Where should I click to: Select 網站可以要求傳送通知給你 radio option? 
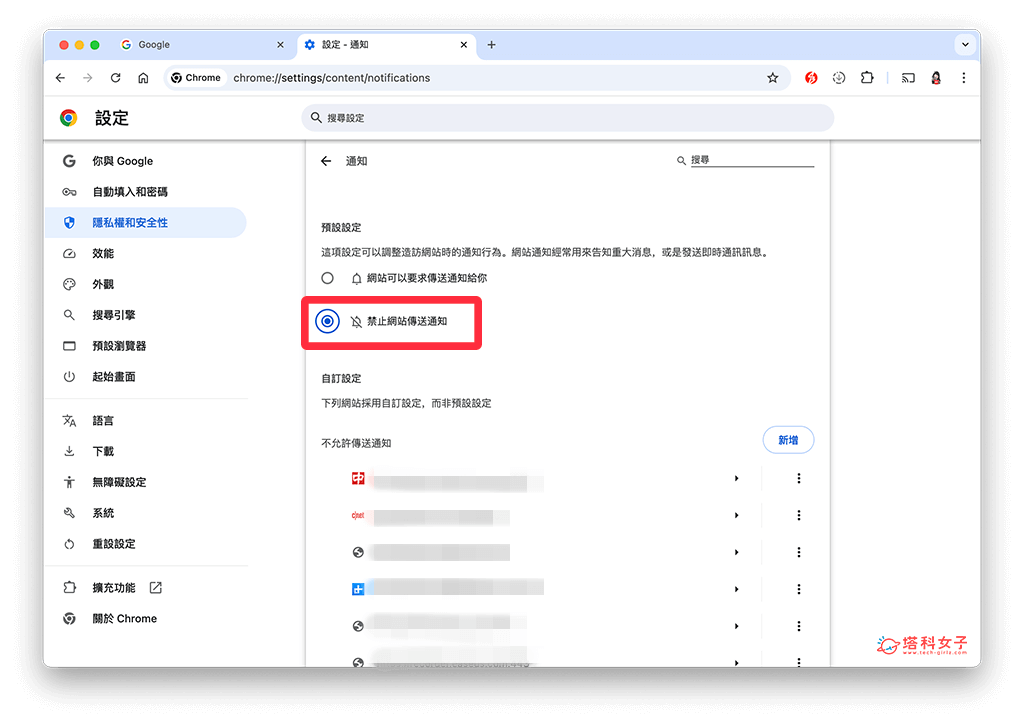[x=327, y=278]
